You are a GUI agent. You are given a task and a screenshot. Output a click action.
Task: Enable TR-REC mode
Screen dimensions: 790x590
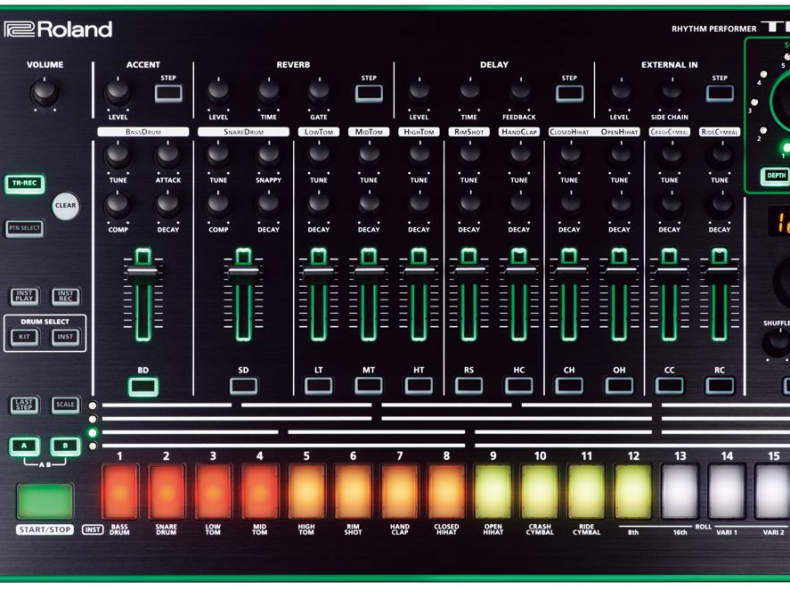[25, 184]
